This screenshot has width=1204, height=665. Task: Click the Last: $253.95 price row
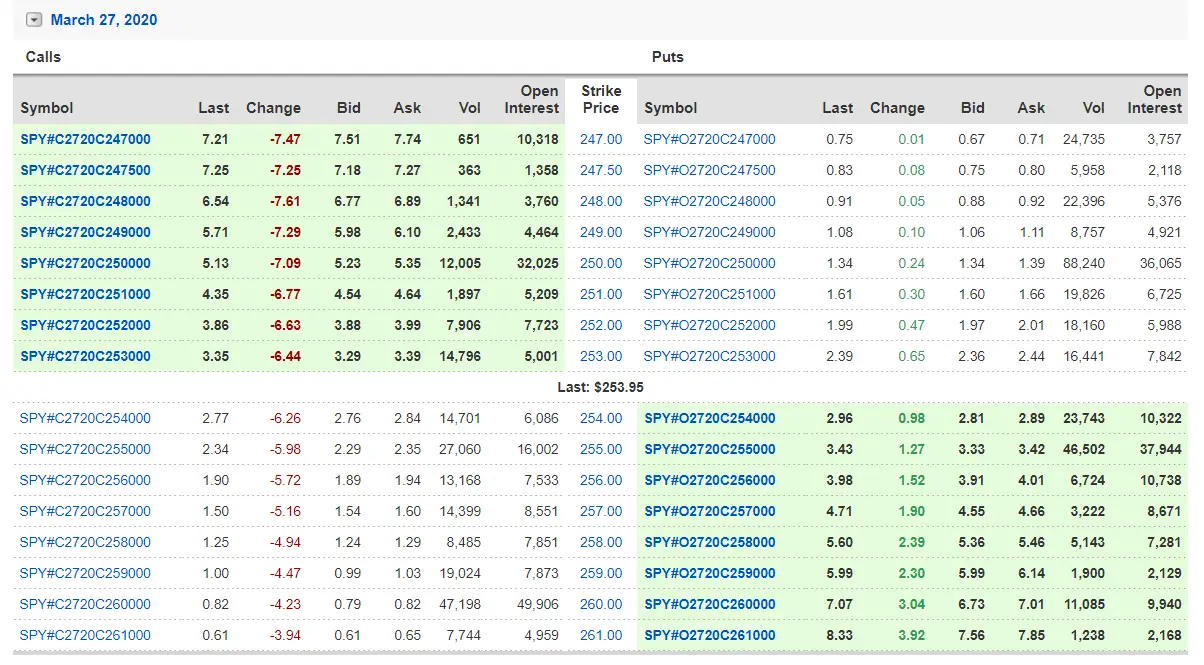[600, 387]
